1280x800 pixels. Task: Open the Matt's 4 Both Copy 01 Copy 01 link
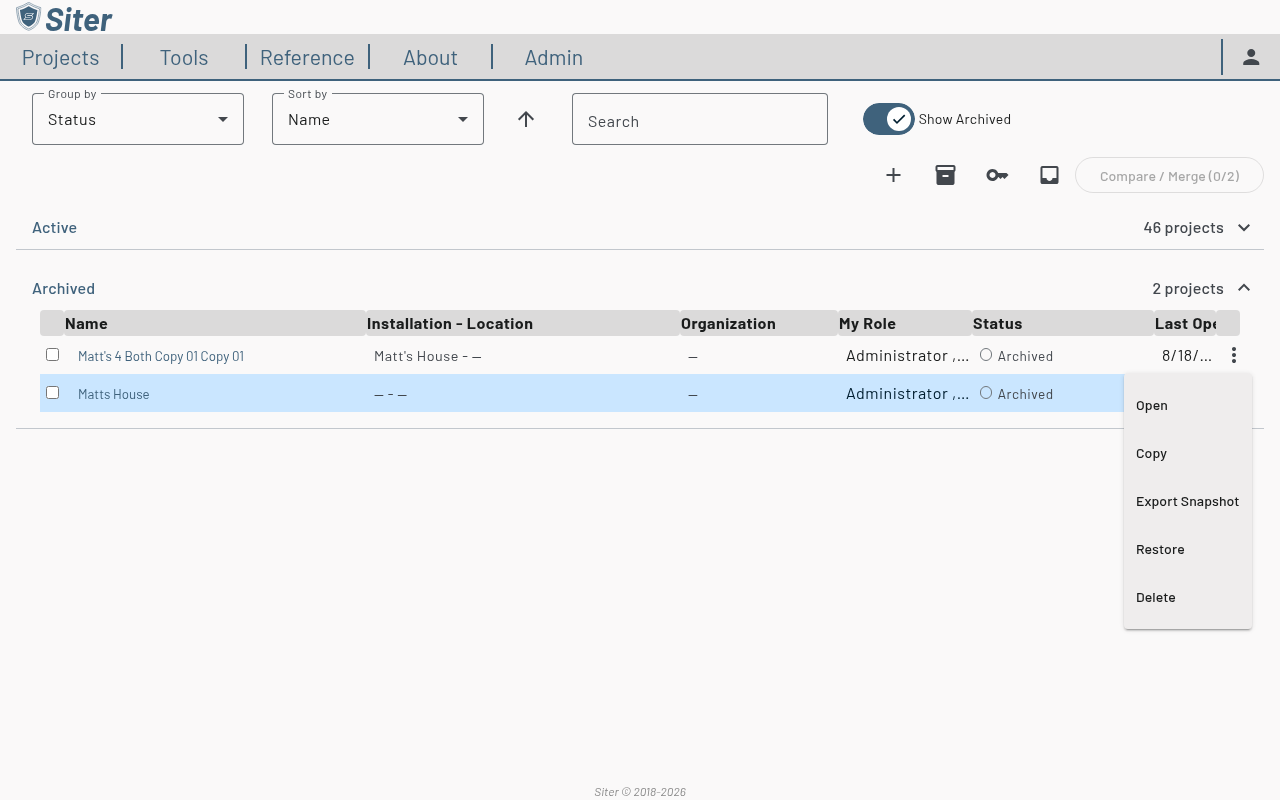tap(161, 356)
